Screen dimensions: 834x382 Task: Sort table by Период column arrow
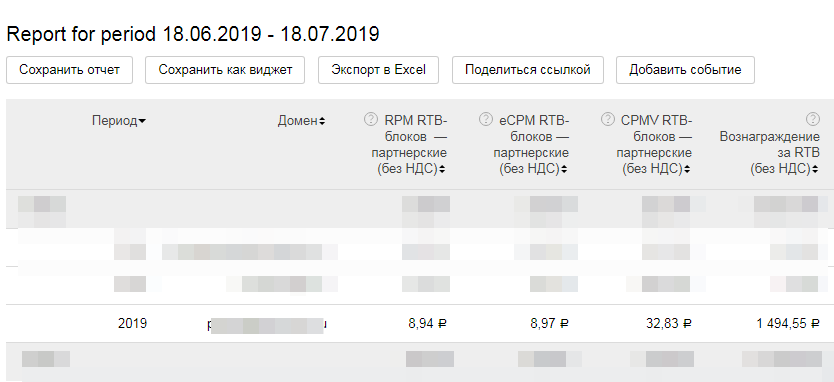pos(142,122)
